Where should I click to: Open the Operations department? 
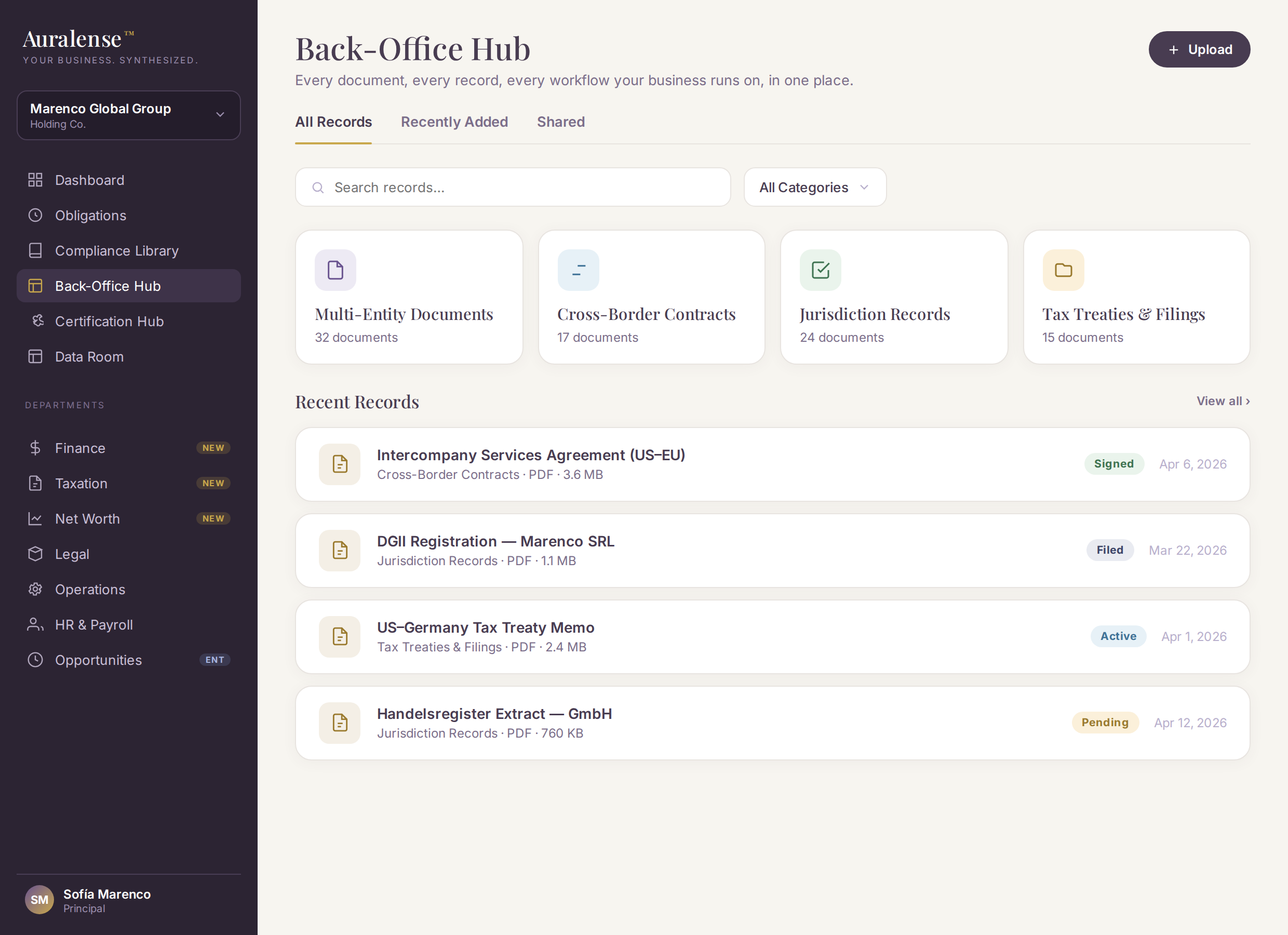pyautogui.click(x=129, y=589)
